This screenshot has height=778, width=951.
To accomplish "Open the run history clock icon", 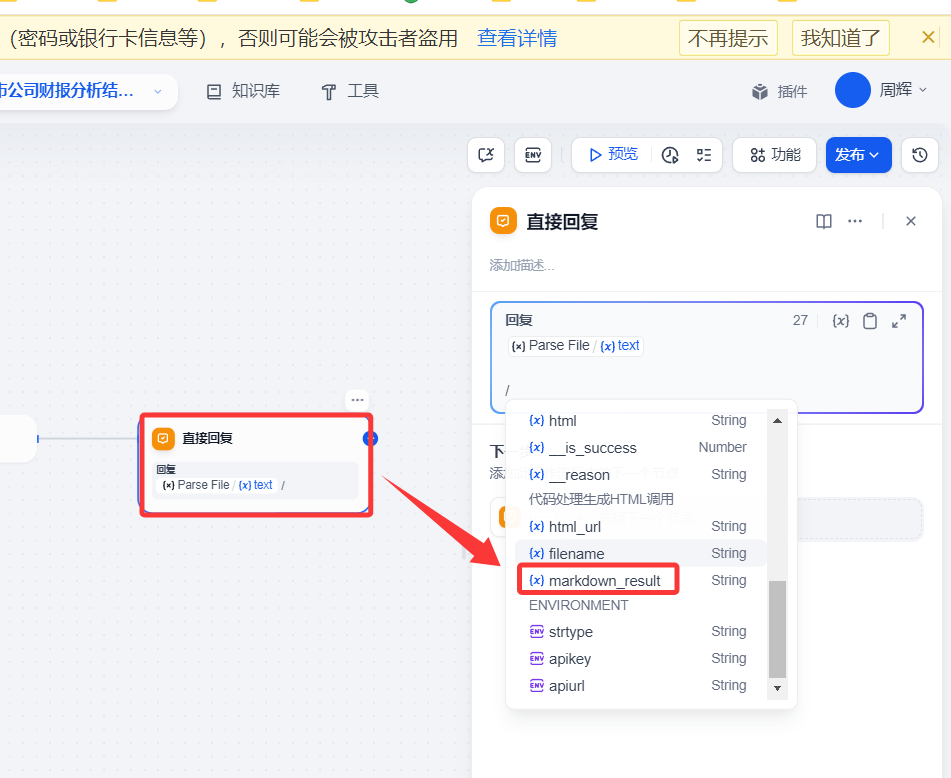I will (670, 155).
